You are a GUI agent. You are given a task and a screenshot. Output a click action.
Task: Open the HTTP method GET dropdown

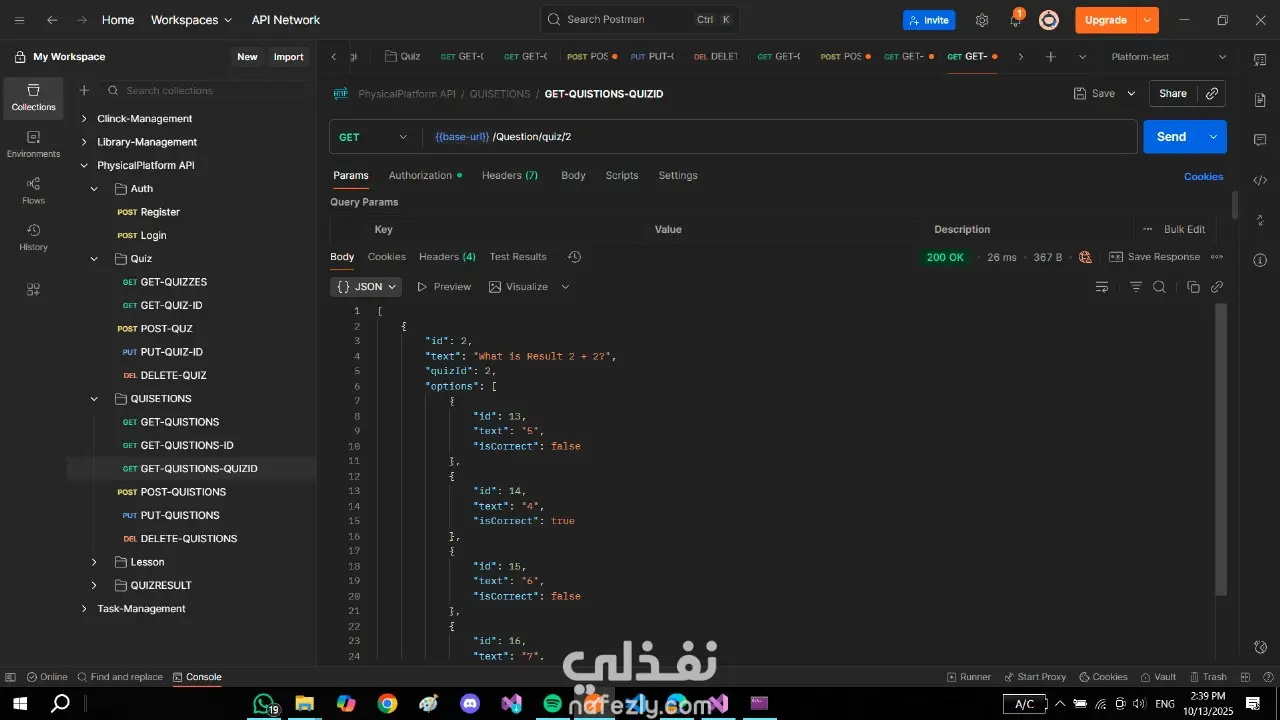374,137
